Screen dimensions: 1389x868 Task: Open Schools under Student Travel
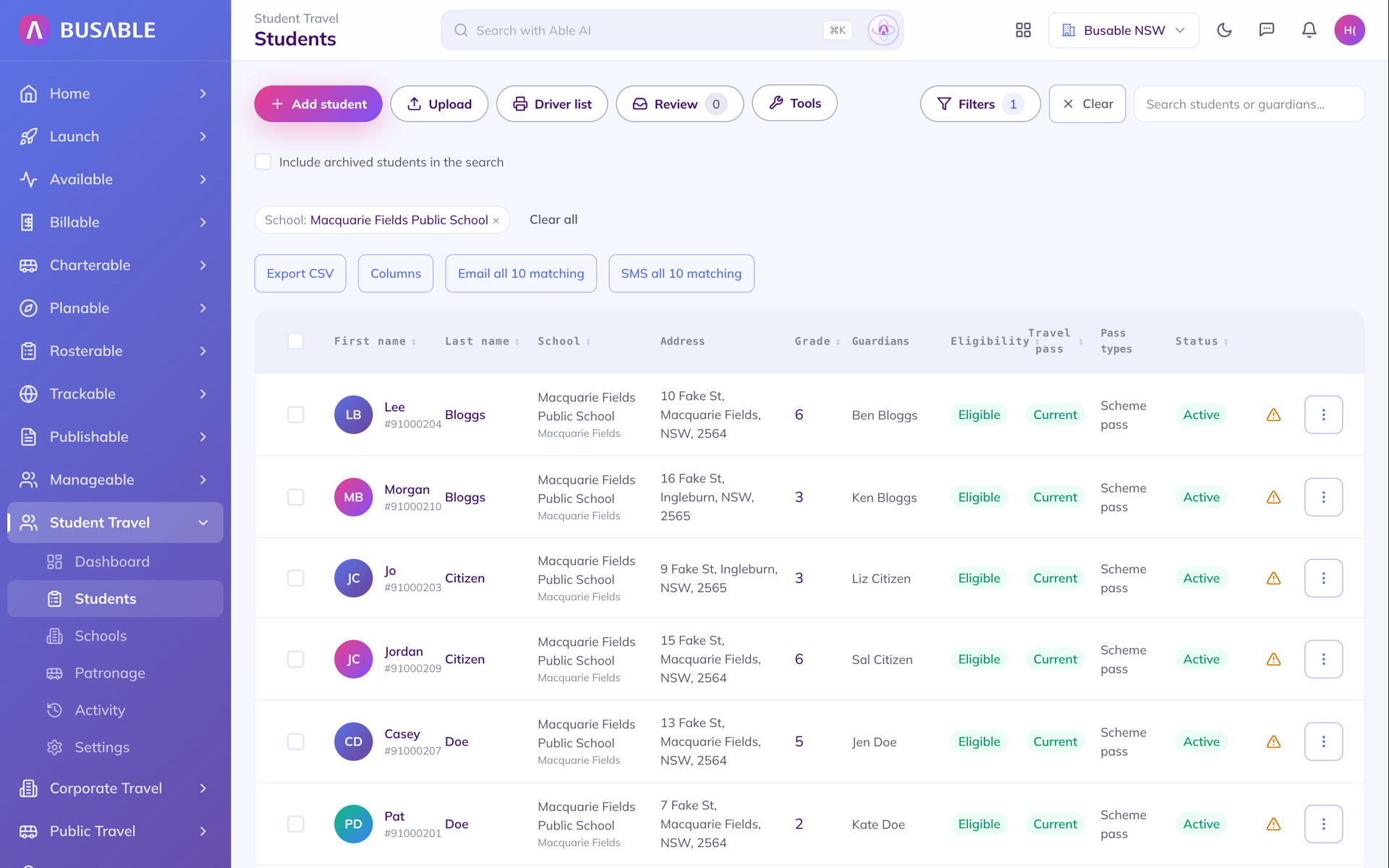[x=115, y=636]
